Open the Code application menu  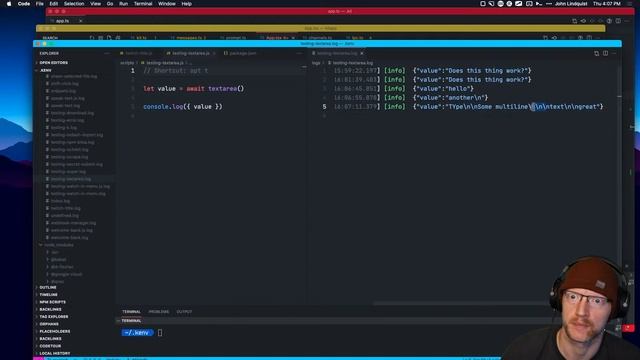point(24,4)
